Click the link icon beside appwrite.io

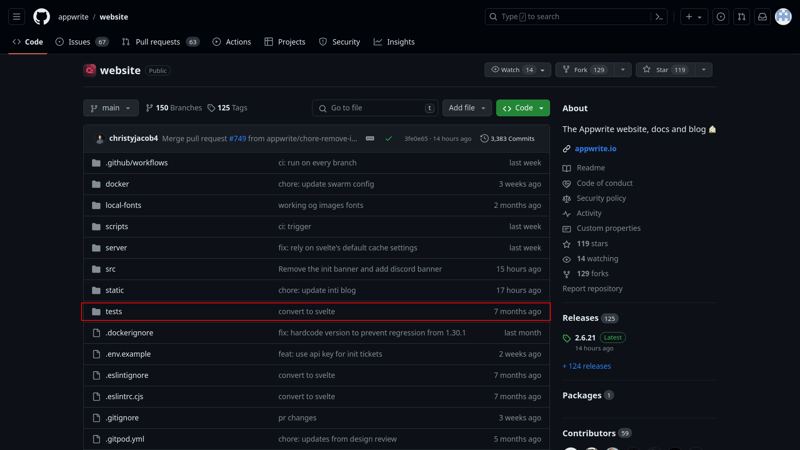[x=566, y=149]
